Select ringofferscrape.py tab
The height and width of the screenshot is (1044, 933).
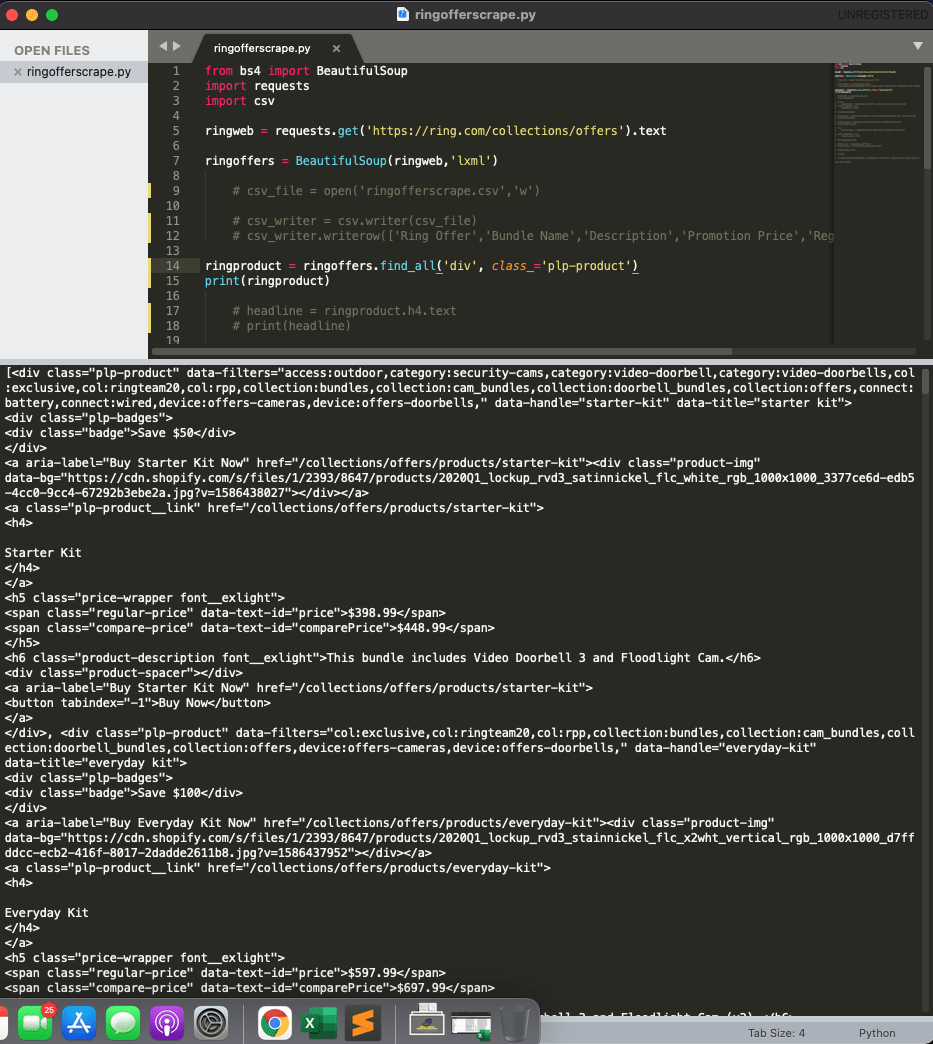(262, 48)
